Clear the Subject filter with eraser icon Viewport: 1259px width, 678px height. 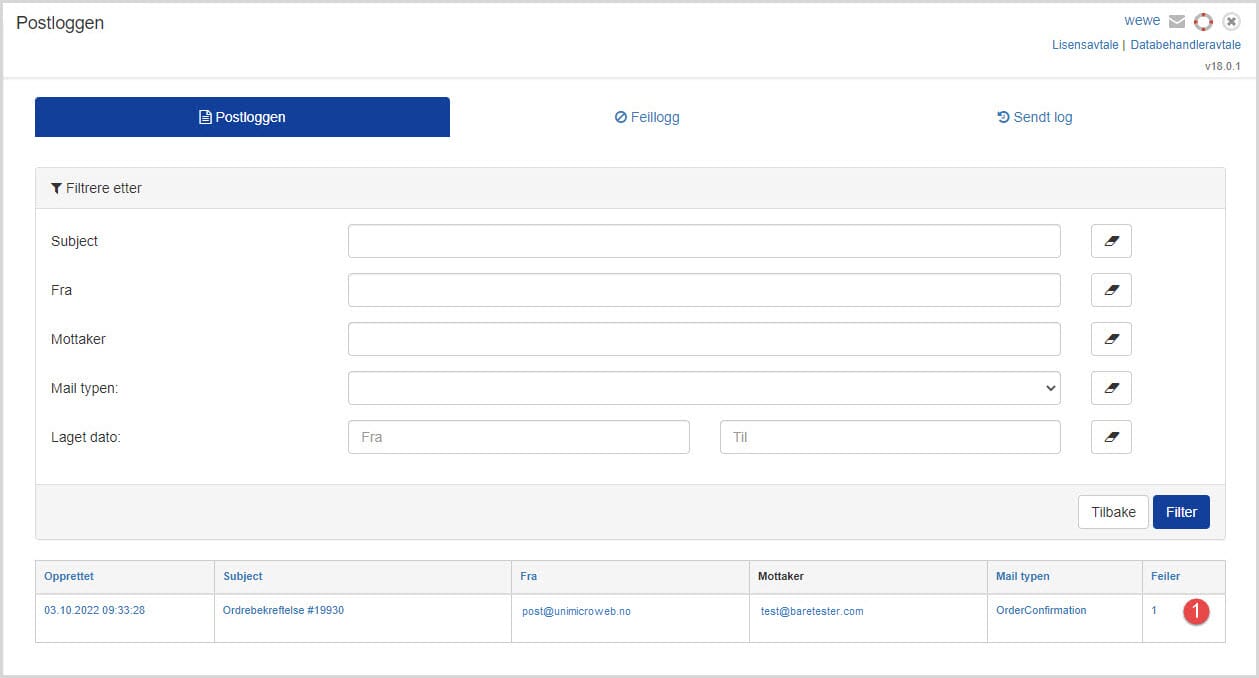(1111, 241)
